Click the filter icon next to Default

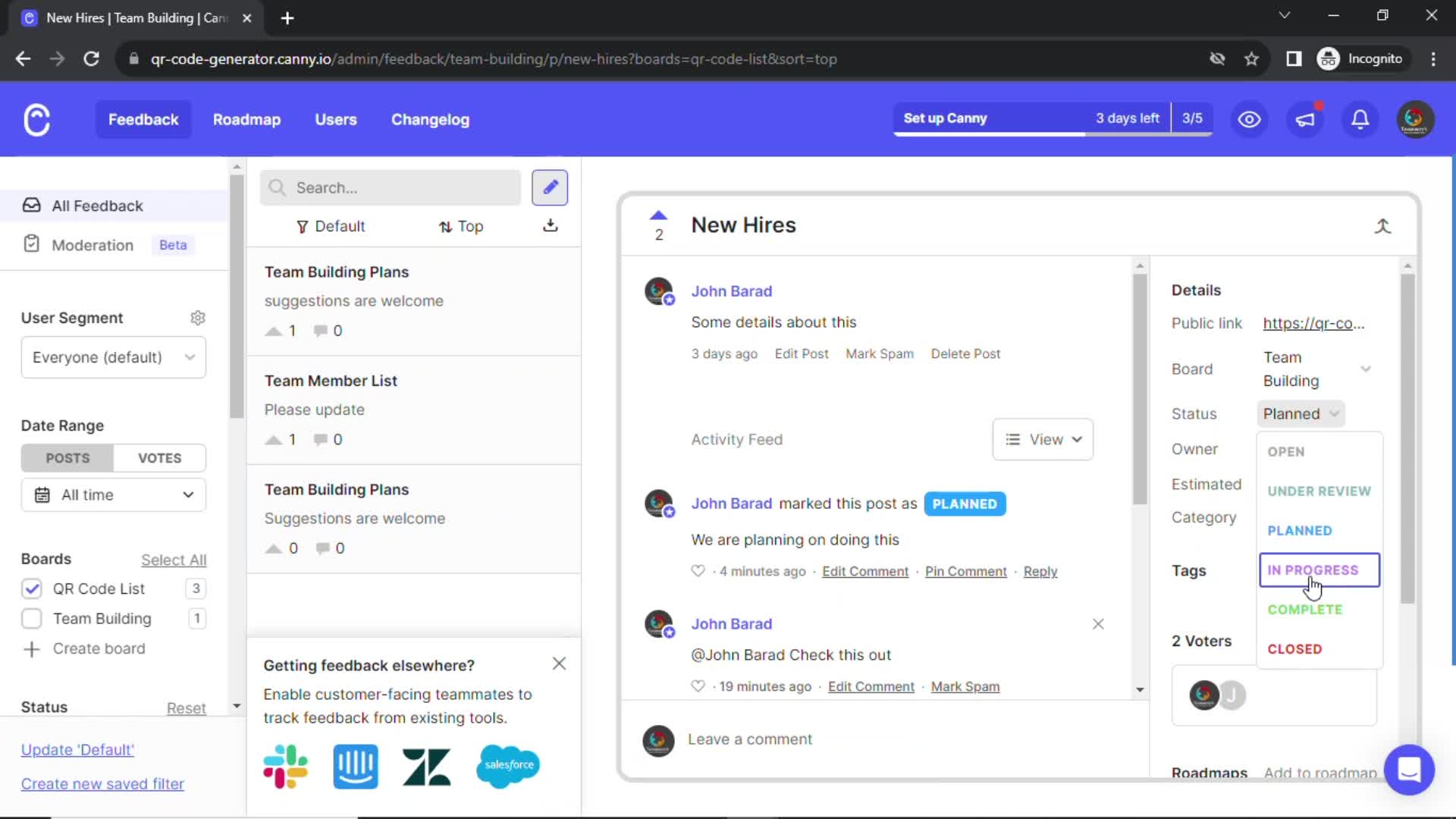click(302, 226)
